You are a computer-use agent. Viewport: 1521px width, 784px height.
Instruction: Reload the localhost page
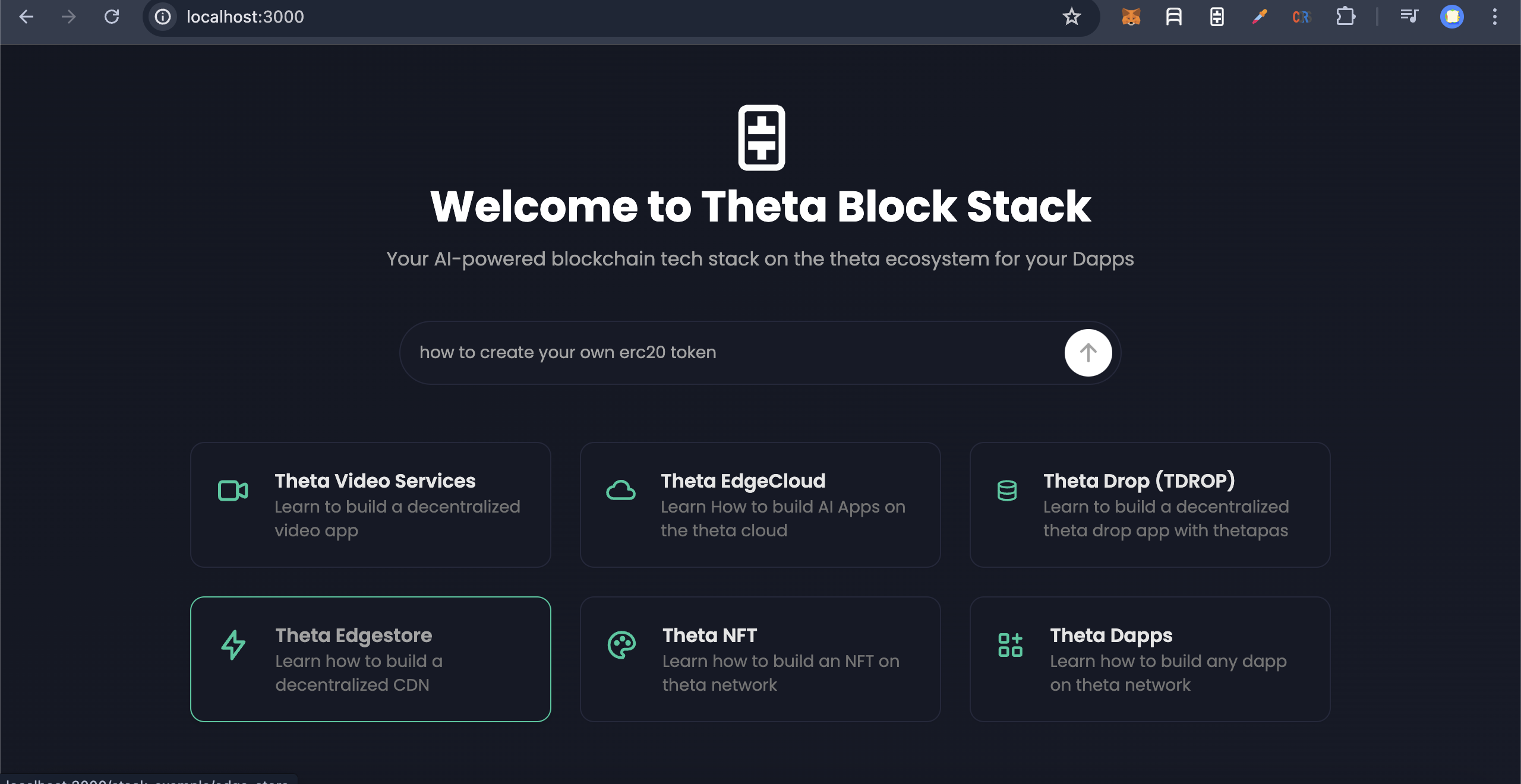tap(112, 17)
